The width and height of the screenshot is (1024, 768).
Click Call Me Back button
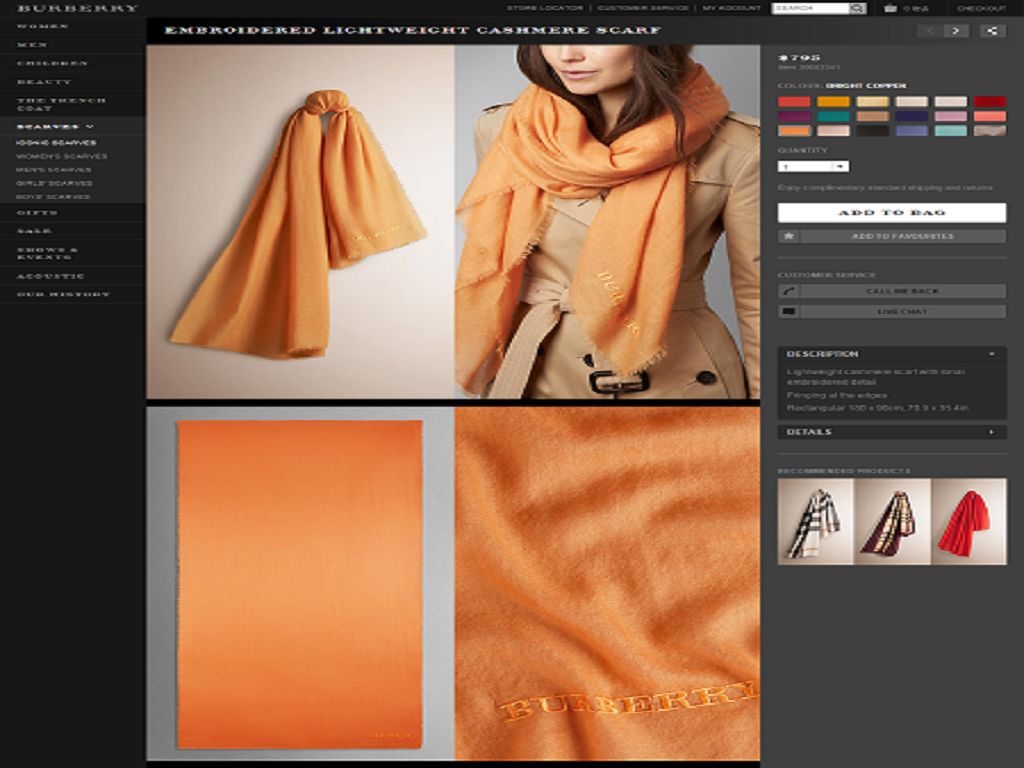pos(903,291)
